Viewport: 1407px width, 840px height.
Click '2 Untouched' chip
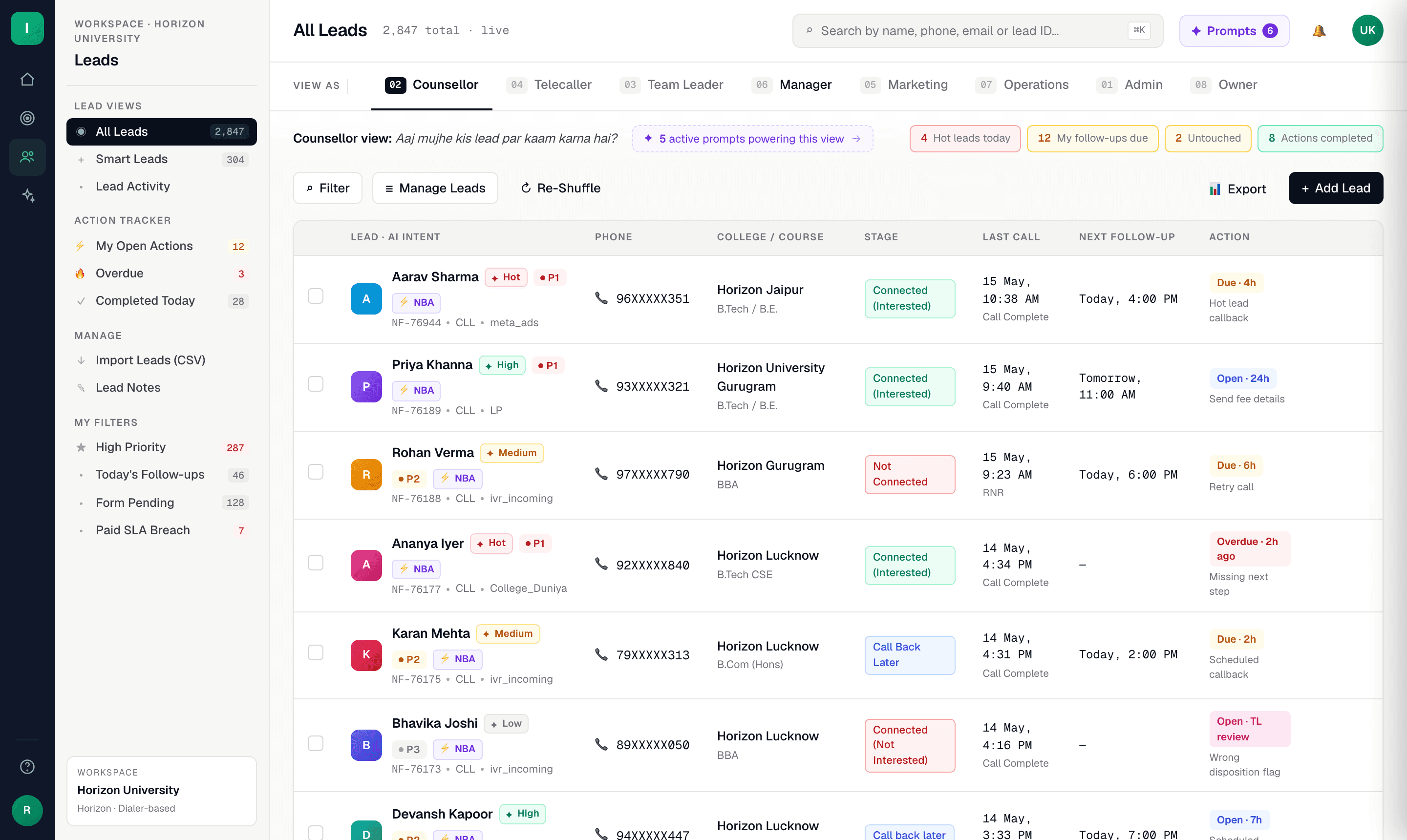pos(1208,138)
